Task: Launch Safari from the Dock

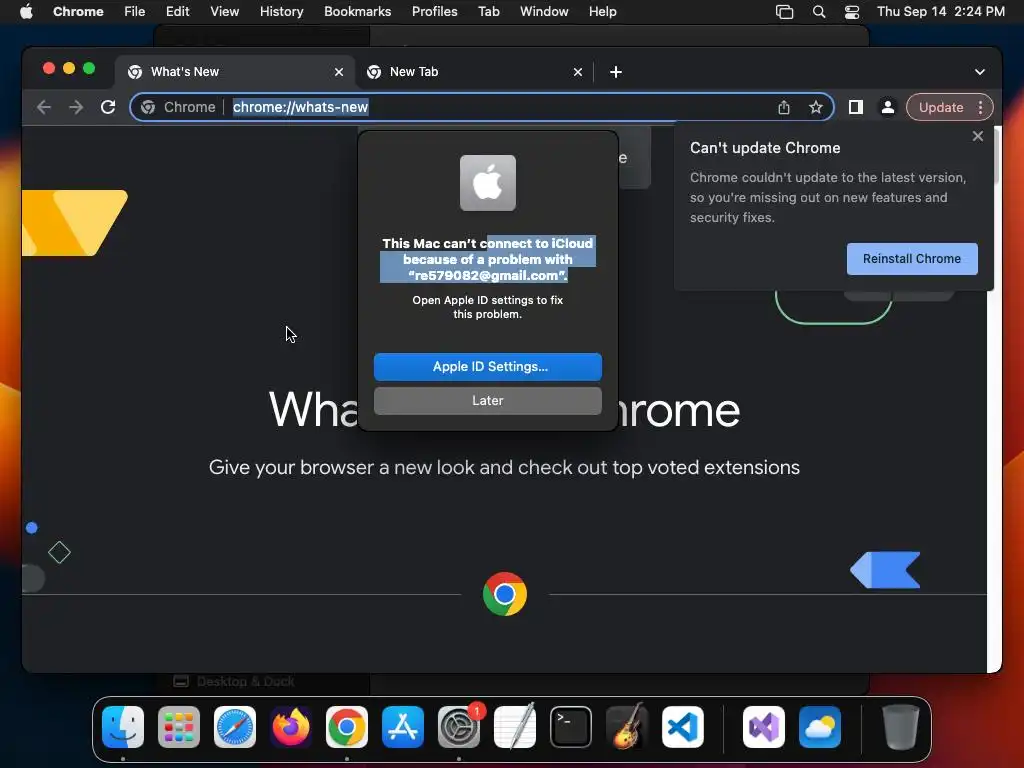Action: (235, 727)
